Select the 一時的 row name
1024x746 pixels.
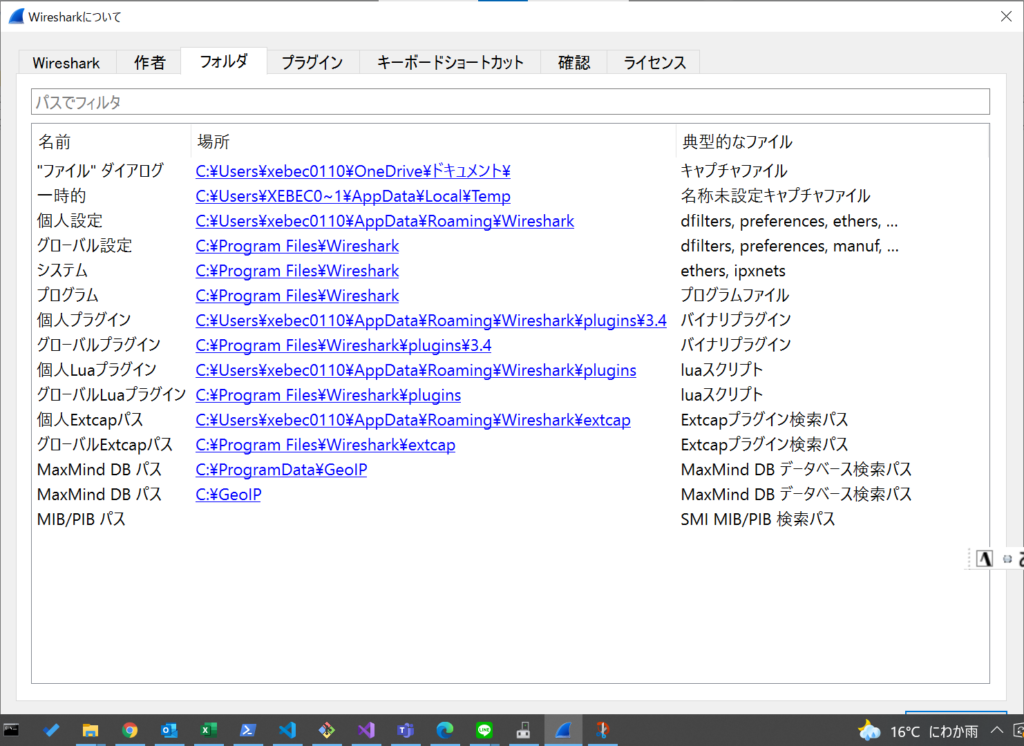click(61, 196)
